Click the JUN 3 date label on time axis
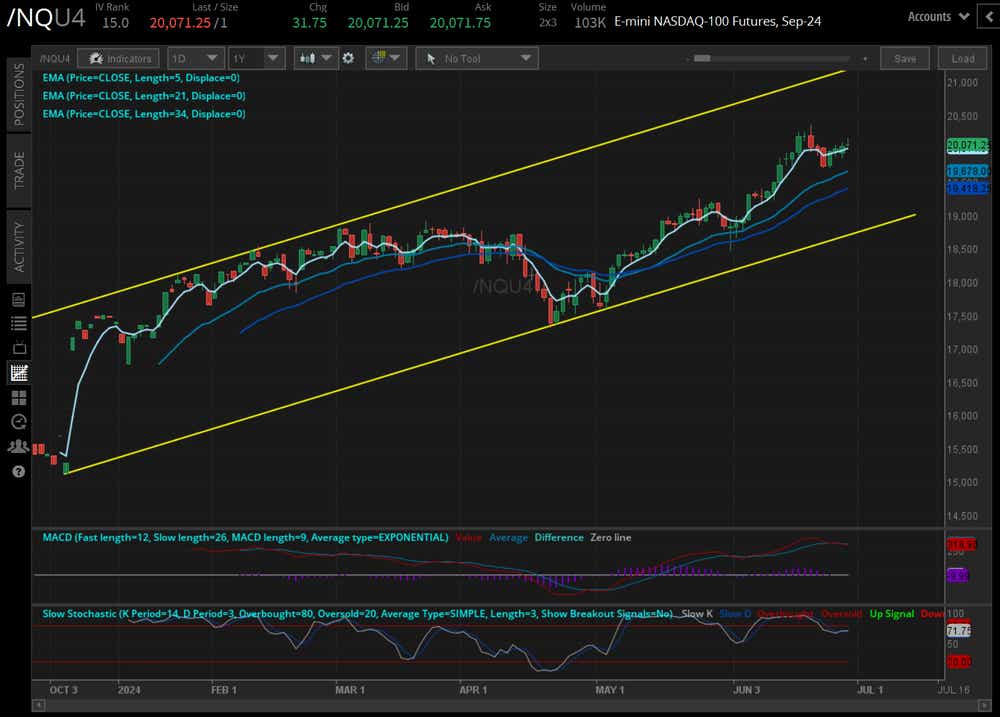Screen dimensions: 1000x717 click(x=746, y=690)
